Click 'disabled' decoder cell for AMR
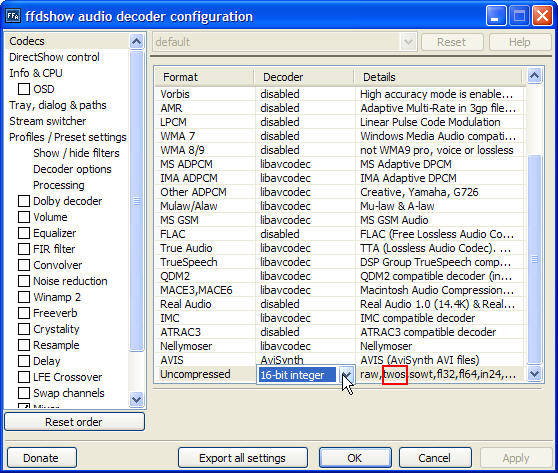The width and height of the screenshot is (558, 473). [x=305, y=108]
